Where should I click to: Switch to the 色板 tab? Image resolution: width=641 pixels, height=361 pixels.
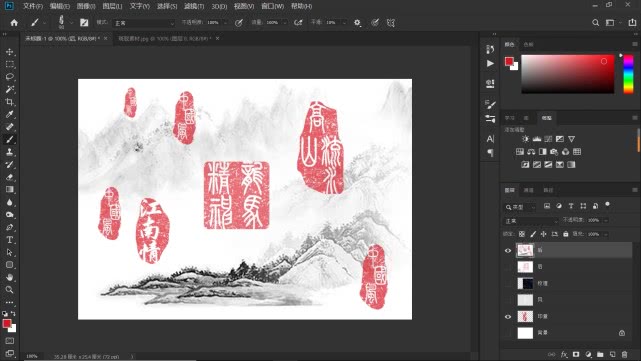point(528,44)
